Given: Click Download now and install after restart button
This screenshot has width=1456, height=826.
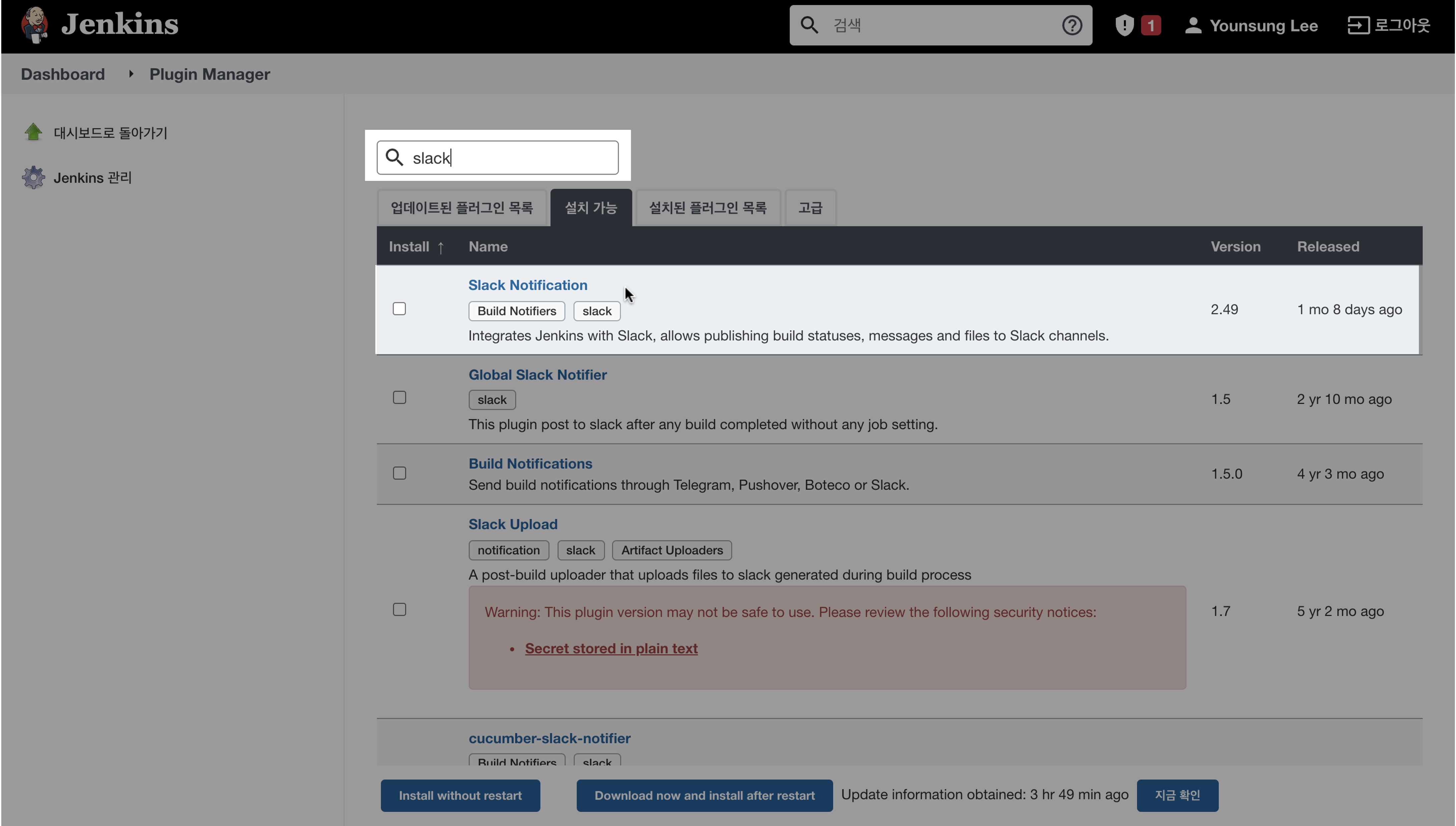Looking at the screenshot, I should click(x=704, y=795).
